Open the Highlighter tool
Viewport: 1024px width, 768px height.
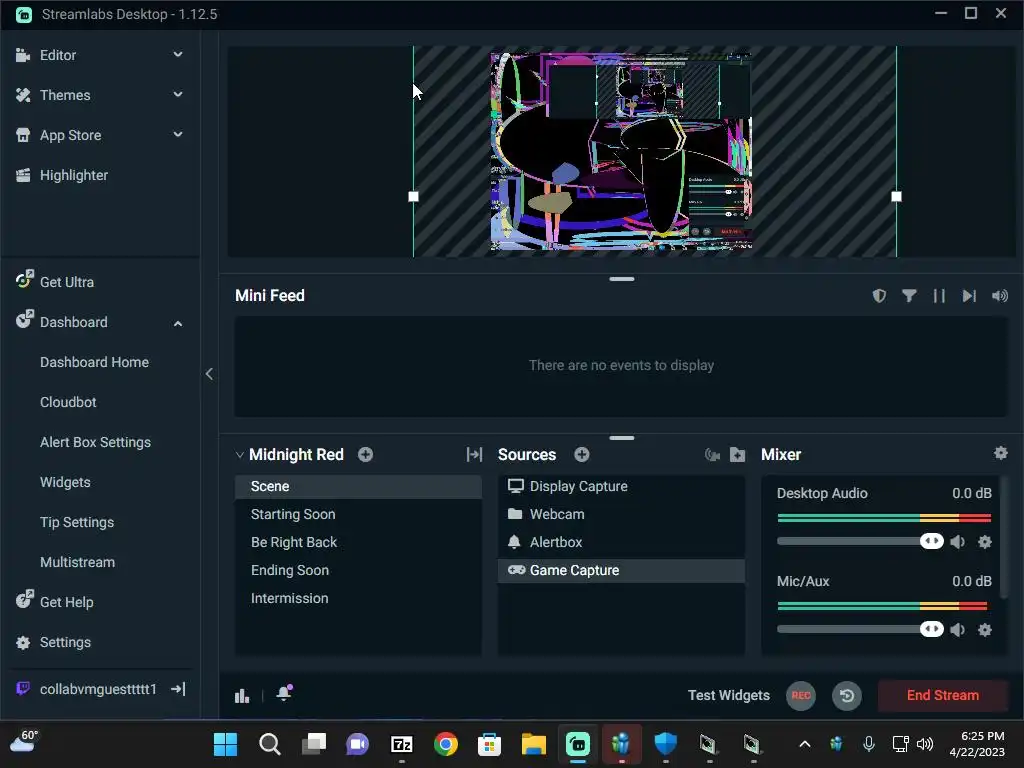[x=73, y=175]
